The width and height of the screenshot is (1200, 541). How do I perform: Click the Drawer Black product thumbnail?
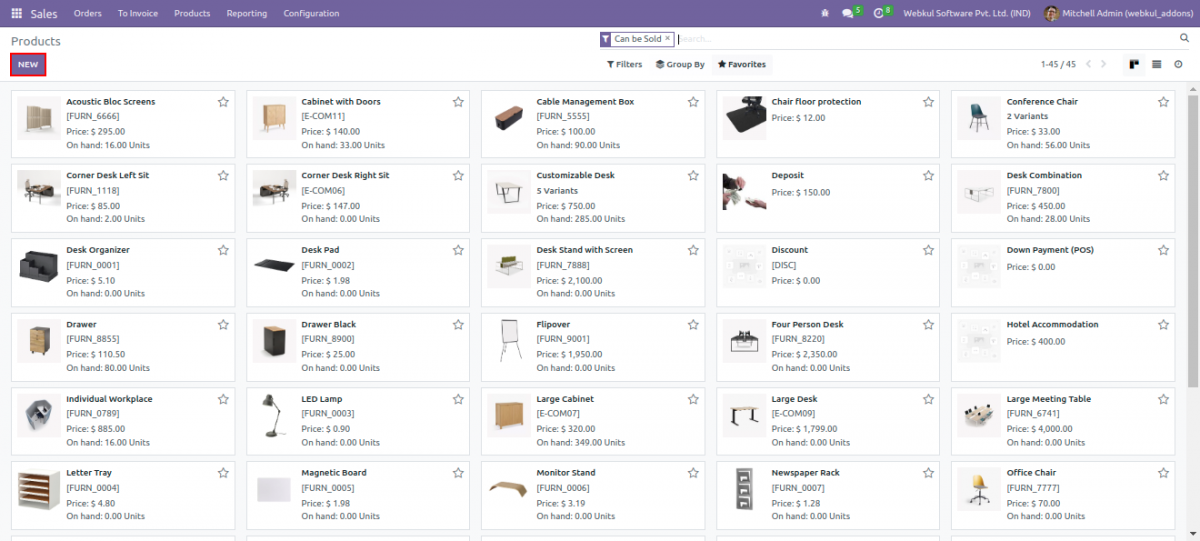point(274,343)
